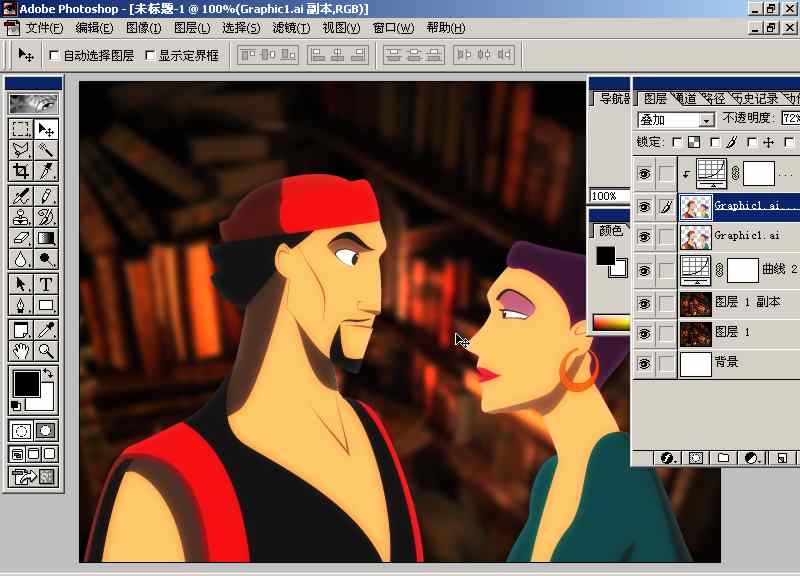Viewport: 800px width, 576px height.
Task: Select the Eraser tool
Action: [x=21, y=238]
